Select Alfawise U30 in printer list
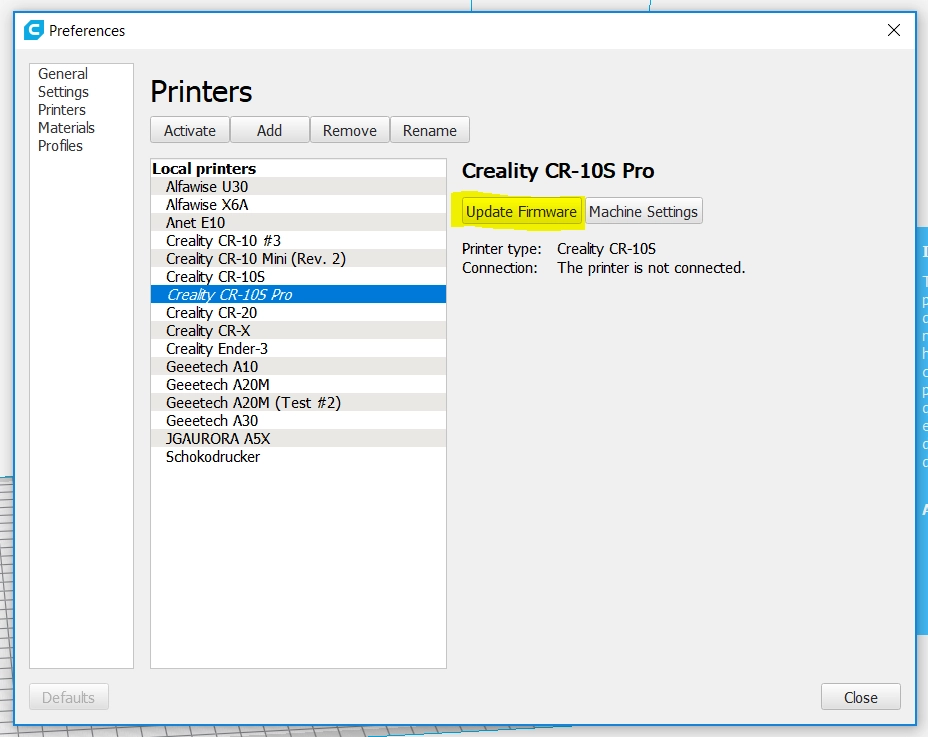The image size is (928, 737). (x=298, y=186)
